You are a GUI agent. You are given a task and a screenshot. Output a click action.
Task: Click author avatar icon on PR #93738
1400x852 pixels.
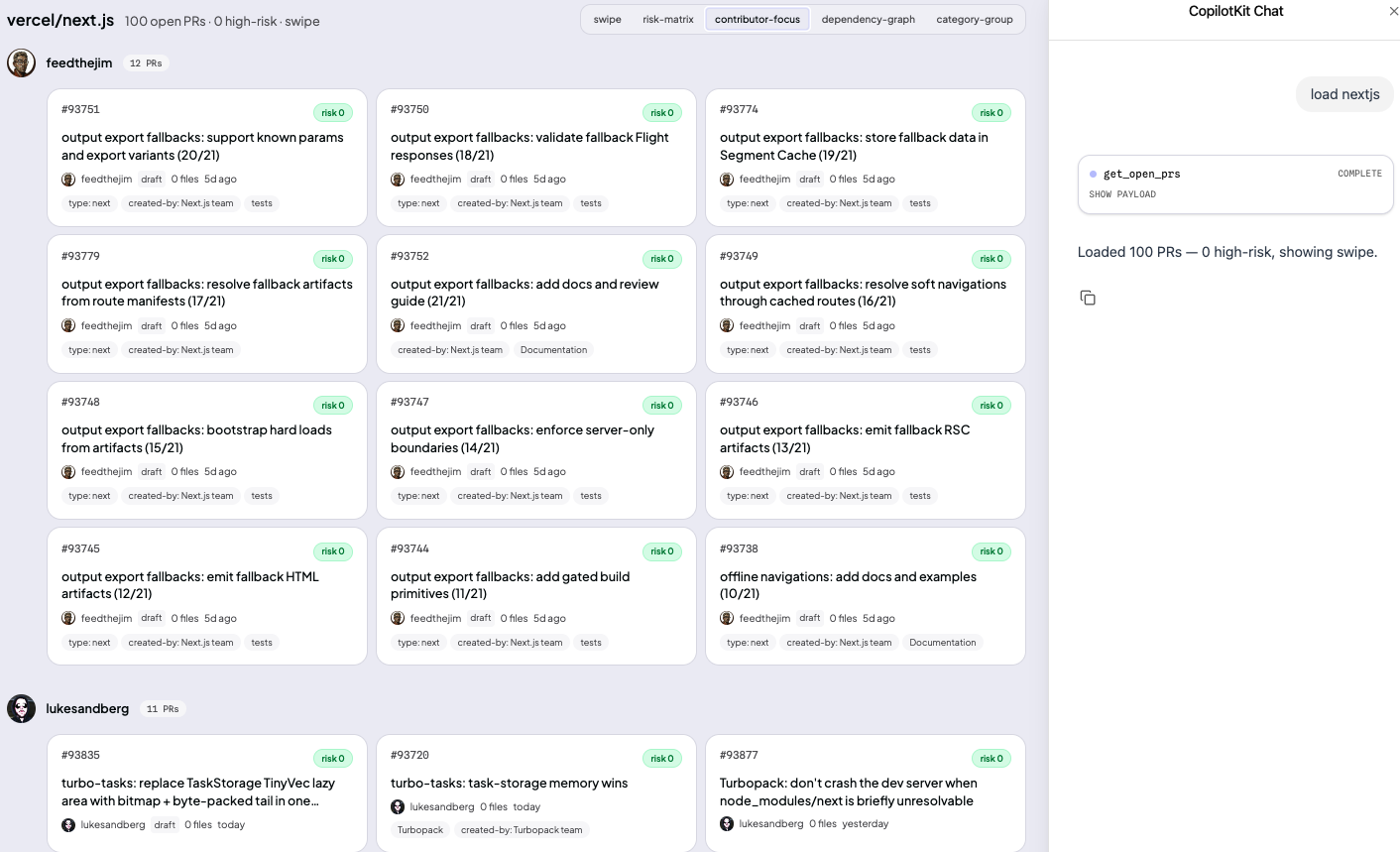727,618
